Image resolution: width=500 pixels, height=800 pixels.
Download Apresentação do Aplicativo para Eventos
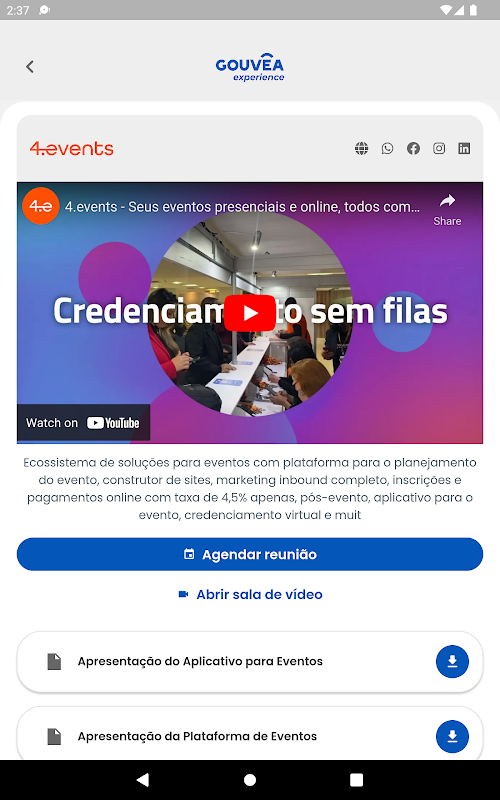pyautogui.click(x=452, y=661)
